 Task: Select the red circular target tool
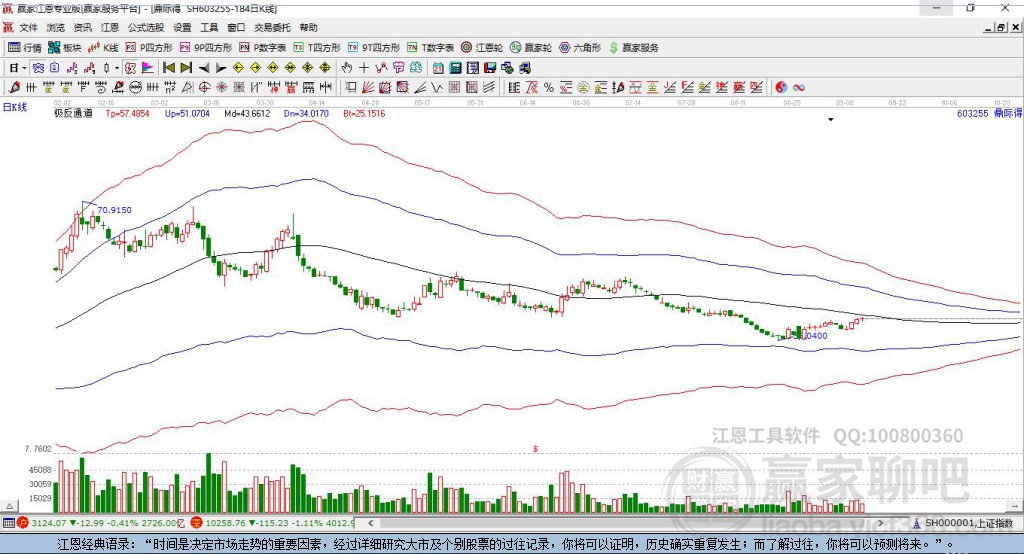pyautogui.click(x=204, y=88)
